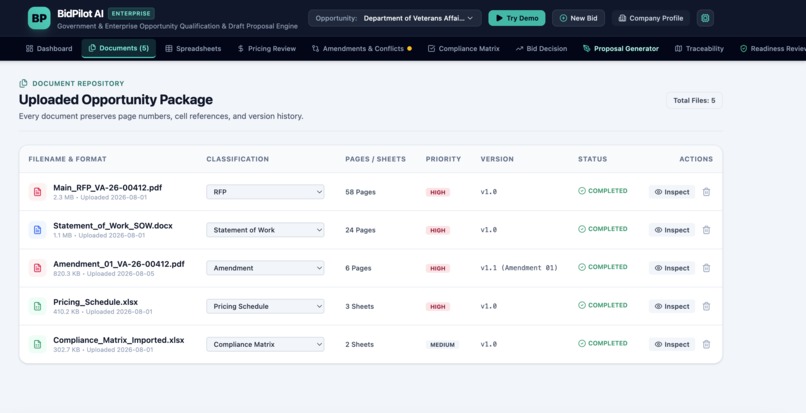Click the filename Pricing_Schedule.xlsx
Viewport: 806px width, 413px height.
pos(96,302)
